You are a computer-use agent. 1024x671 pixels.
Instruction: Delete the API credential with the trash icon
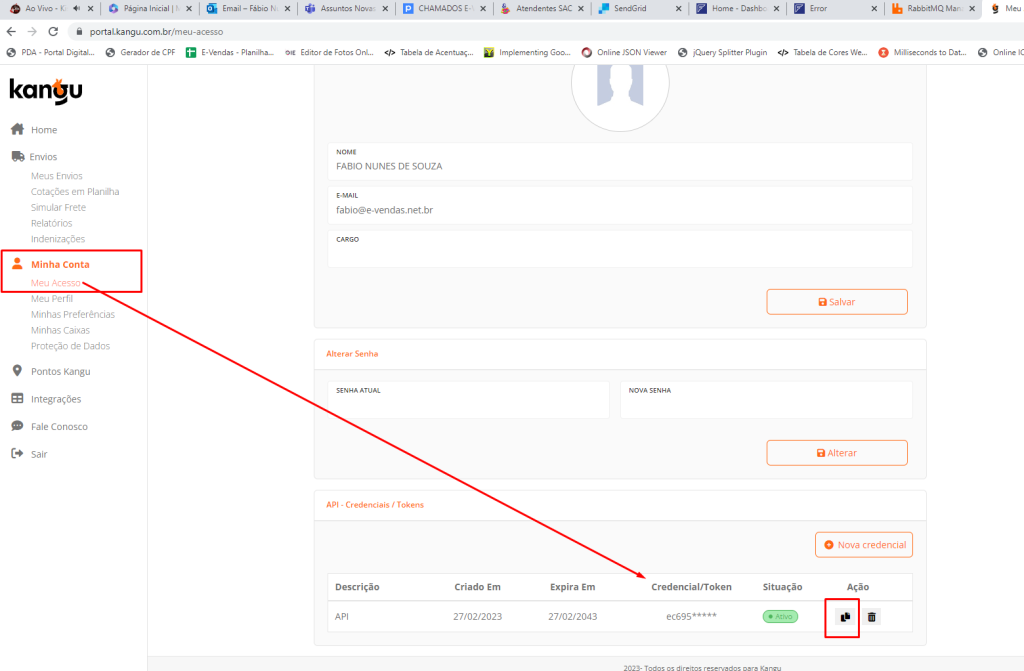coord(871,617)
